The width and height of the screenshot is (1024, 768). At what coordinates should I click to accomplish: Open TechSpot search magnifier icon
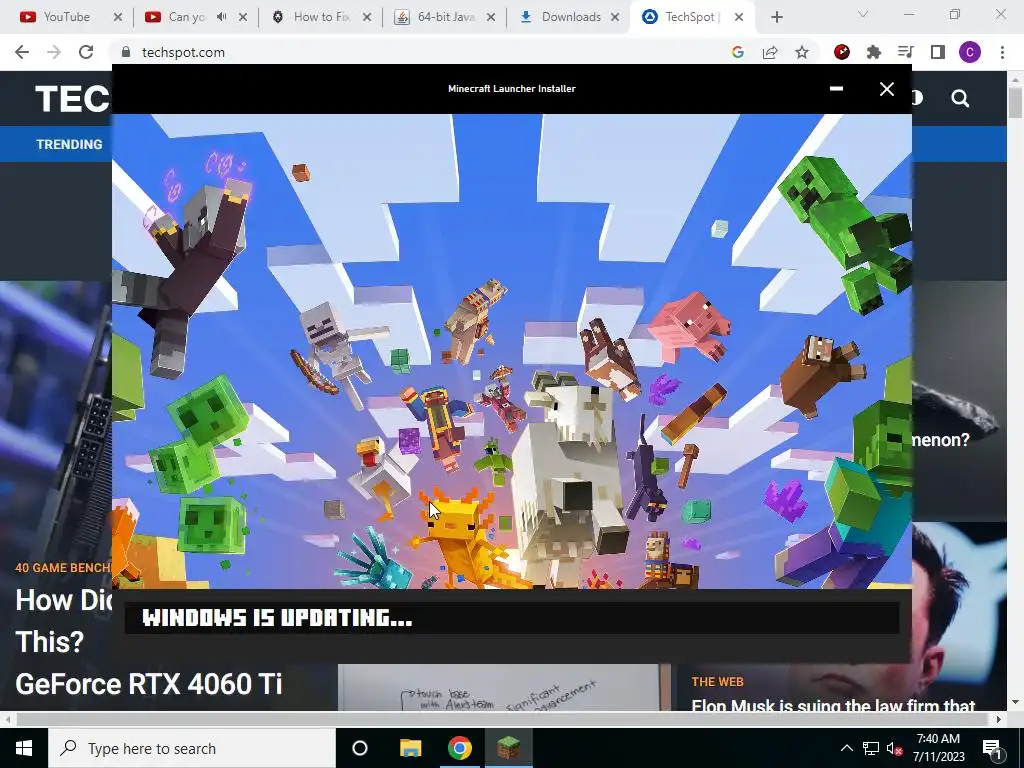960,98
